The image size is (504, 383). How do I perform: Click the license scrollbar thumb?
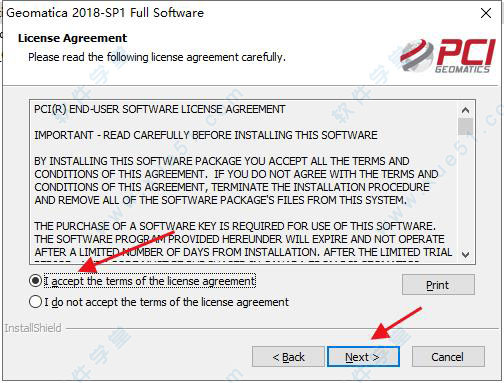tap(466, 126)
